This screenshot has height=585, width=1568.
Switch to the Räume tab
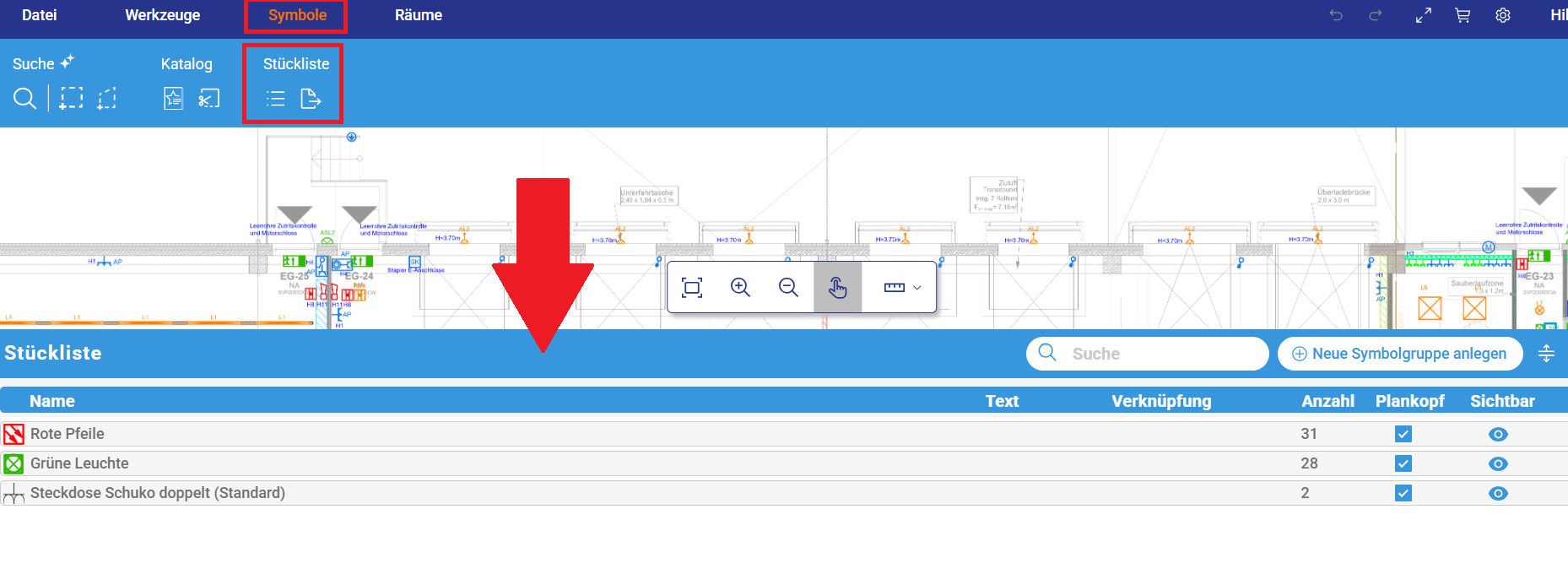(x=418, y=15)
